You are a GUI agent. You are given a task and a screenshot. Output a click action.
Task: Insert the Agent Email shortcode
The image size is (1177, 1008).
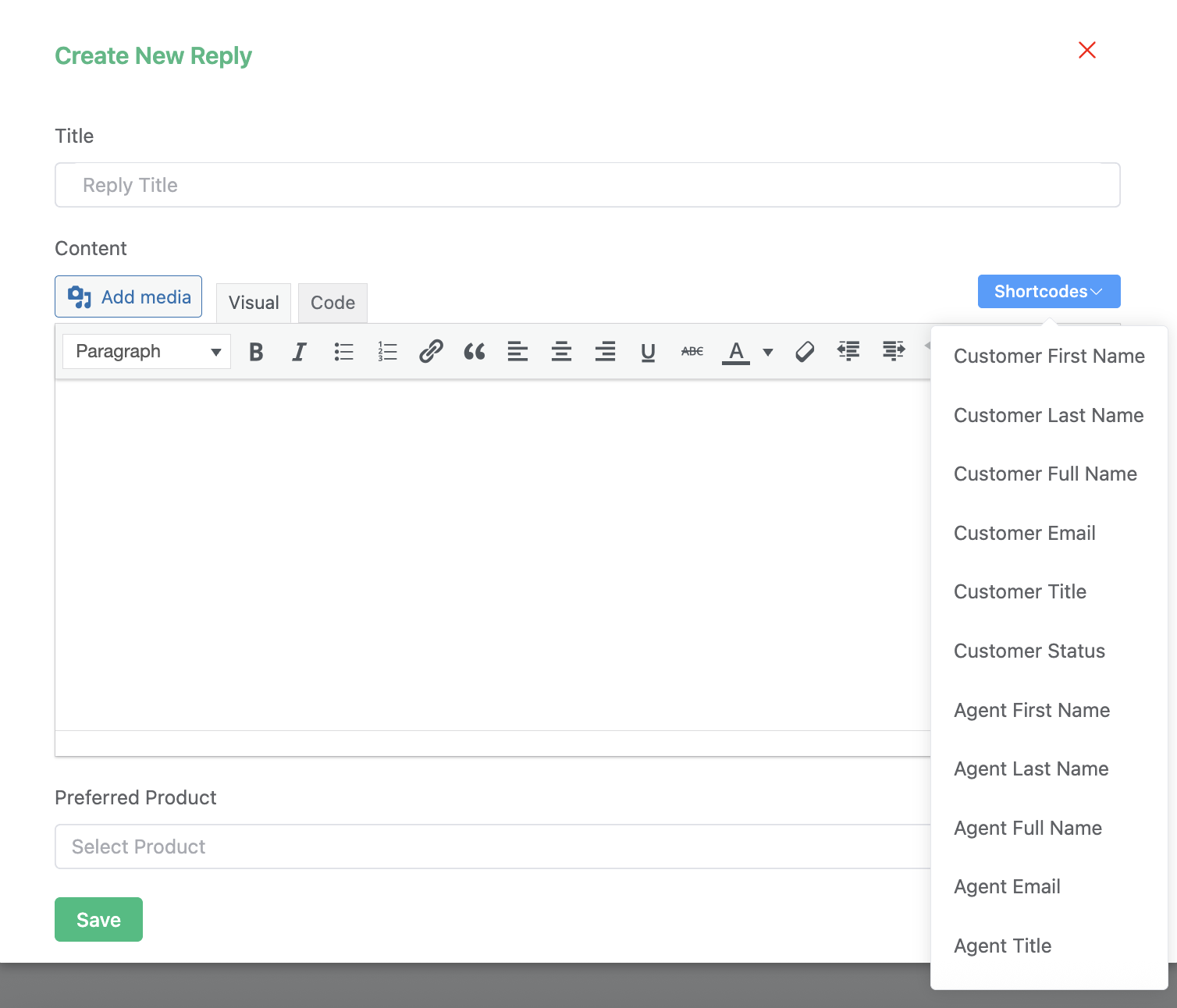pyautogui.click(x=1007, y=886)
